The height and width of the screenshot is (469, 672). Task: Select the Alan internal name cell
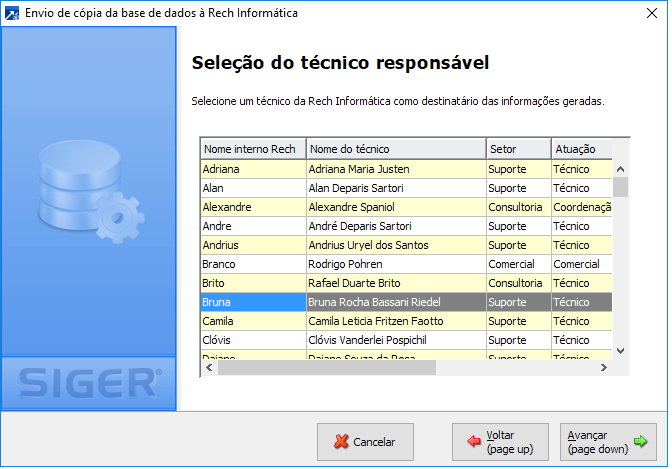point(253,188)
